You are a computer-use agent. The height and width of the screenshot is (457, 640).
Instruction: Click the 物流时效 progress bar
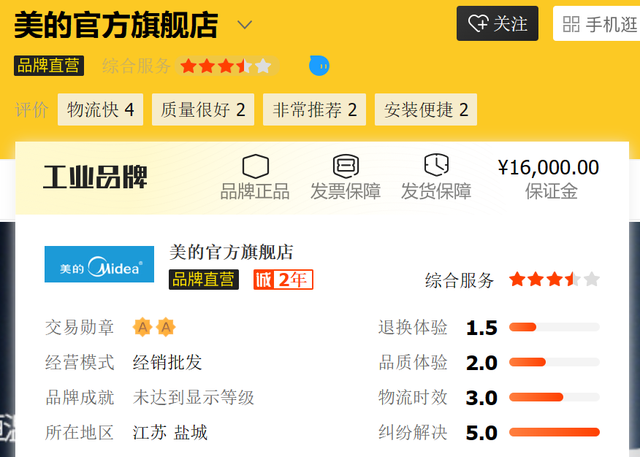tap(554, 397)
